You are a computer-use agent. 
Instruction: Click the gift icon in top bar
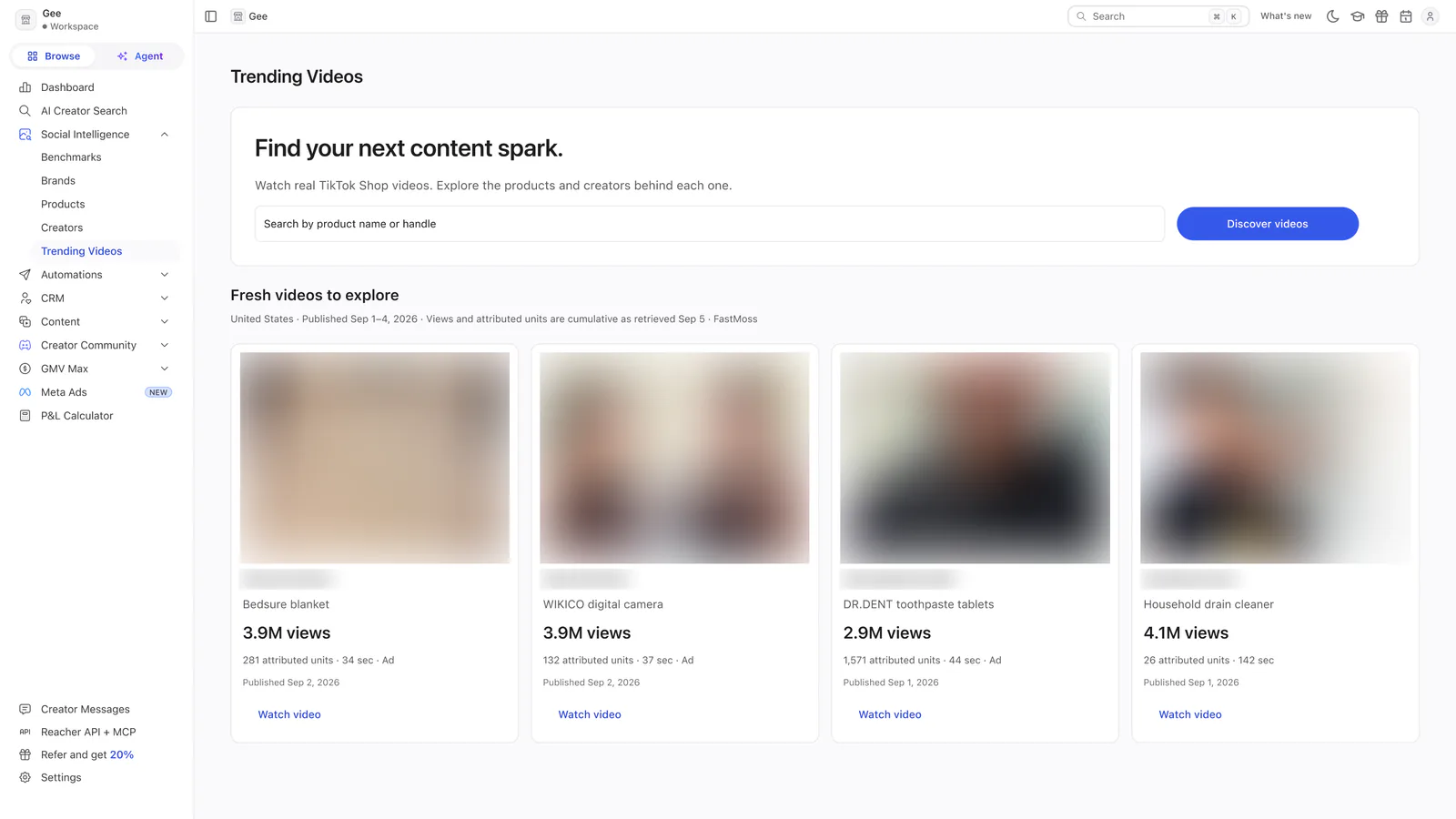coord(1381,16)
